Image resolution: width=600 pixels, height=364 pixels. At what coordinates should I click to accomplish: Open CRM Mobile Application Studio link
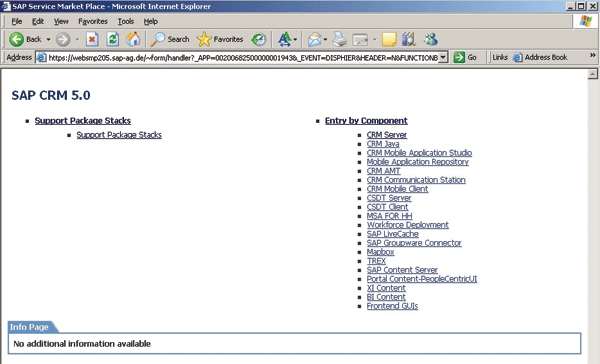point(419,153)
